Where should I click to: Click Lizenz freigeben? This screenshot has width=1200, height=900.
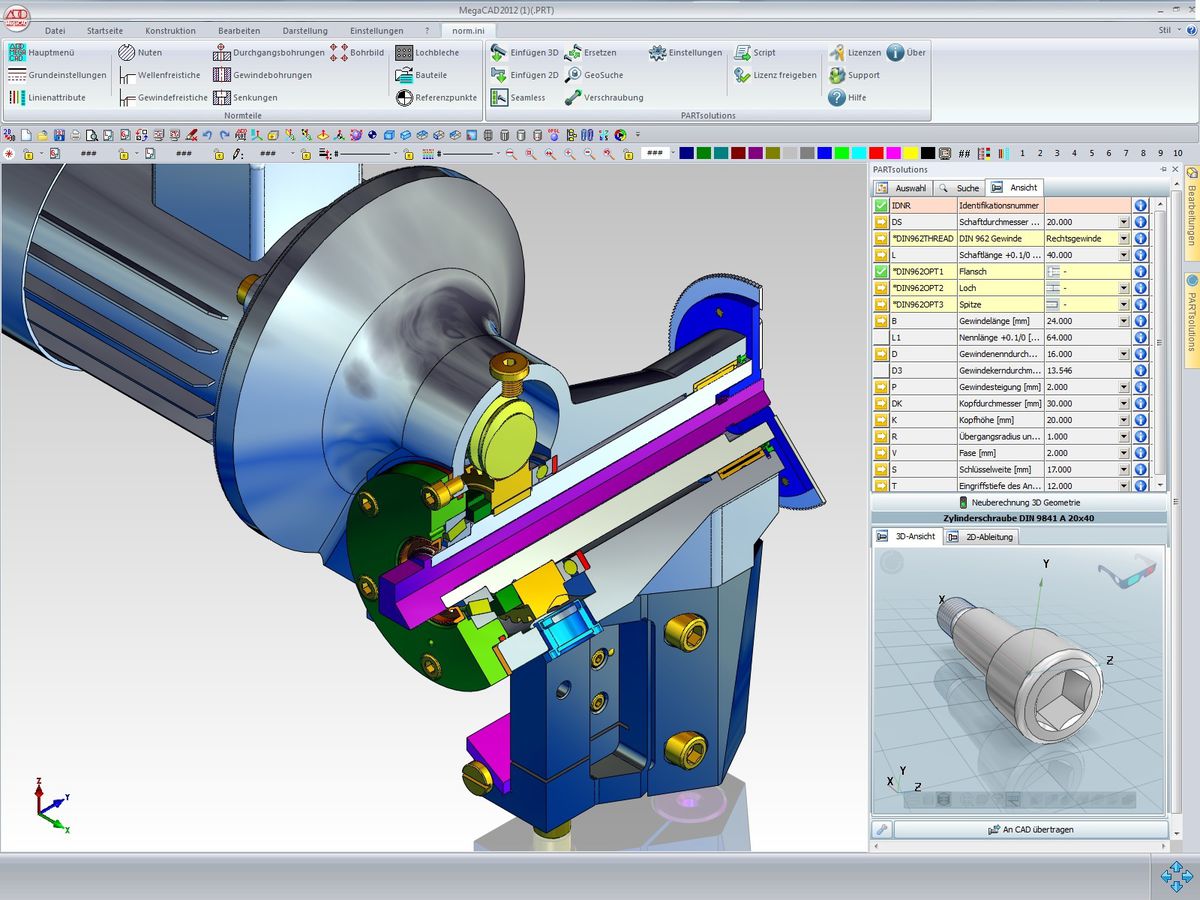point(775,75)
